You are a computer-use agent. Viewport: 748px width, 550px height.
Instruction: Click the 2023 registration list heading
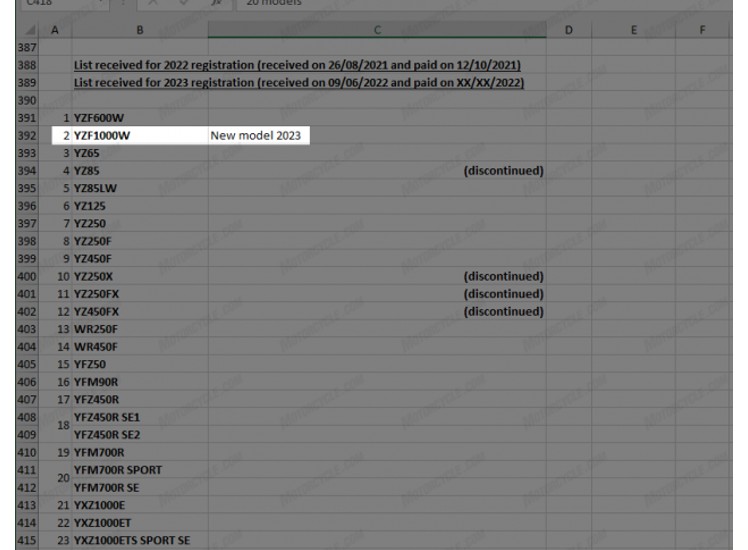[x=300, y=83]
